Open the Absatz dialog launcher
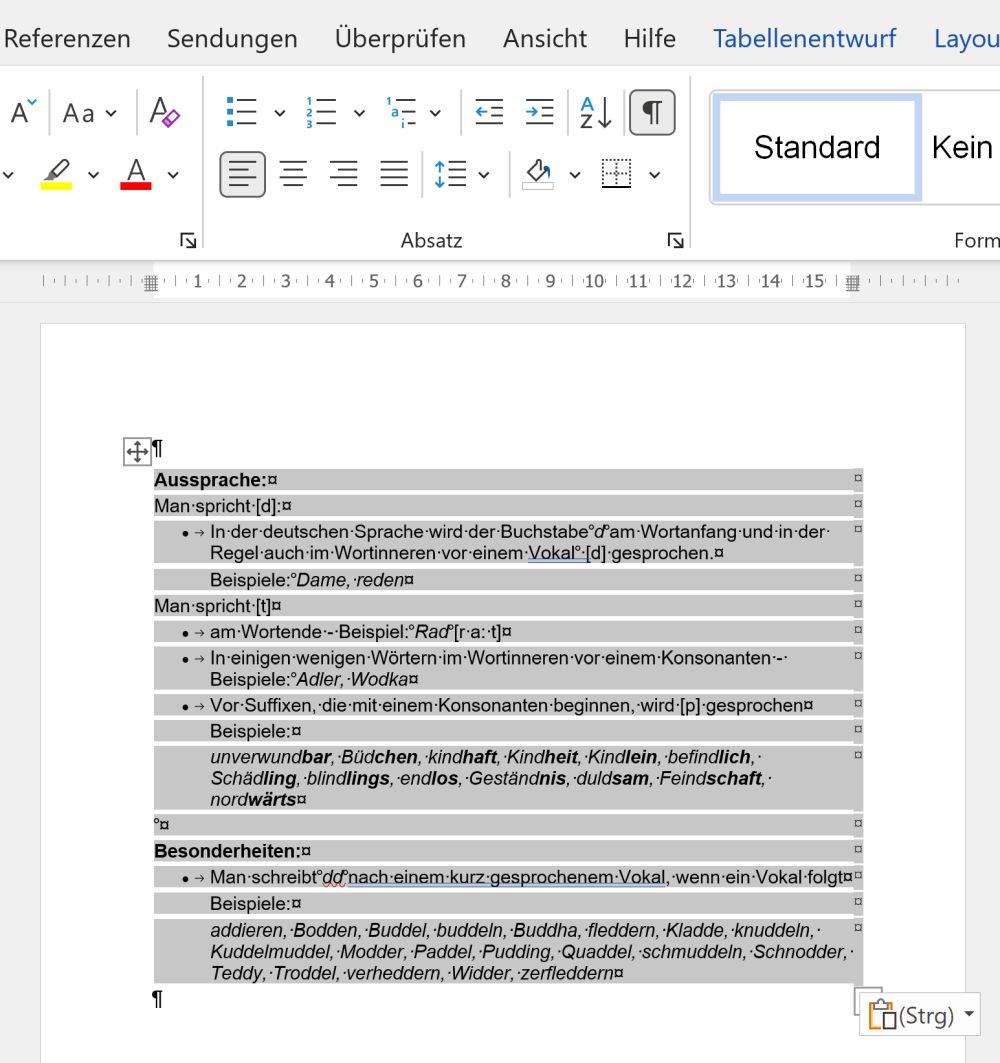 tap(676, 240)
